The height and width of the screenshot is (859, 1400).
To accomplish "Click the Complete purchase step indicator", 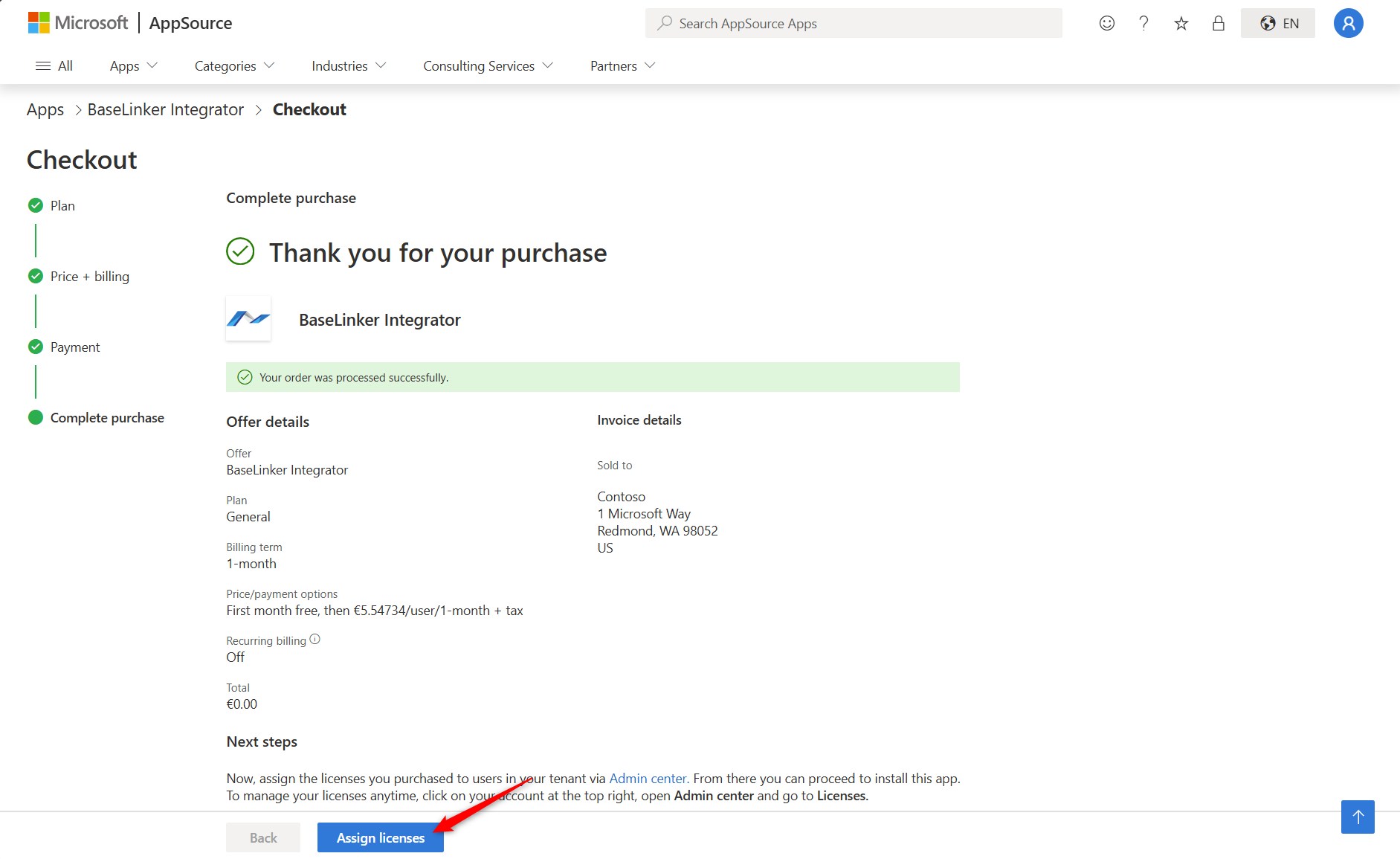I will point(35,417).
